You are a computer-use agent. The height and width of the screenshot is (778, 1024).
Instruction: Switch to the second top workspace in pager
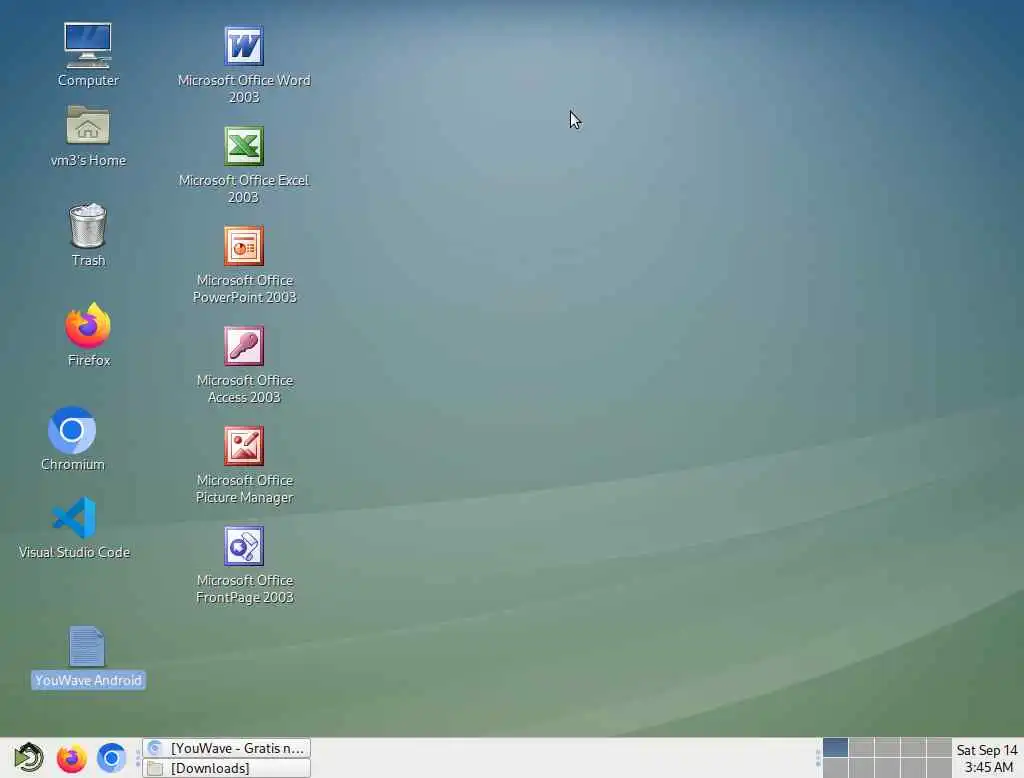861,747
